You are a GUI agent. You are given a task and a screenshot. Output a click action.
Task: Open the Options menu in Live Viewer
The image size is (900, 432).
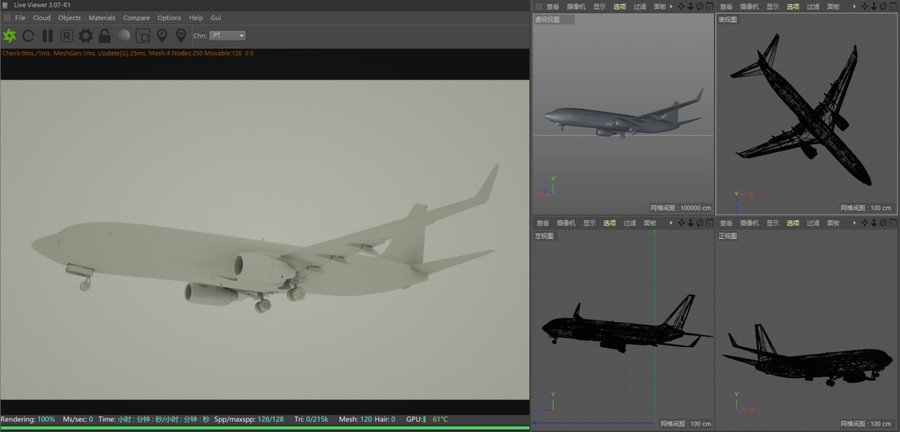pos(169,18)
